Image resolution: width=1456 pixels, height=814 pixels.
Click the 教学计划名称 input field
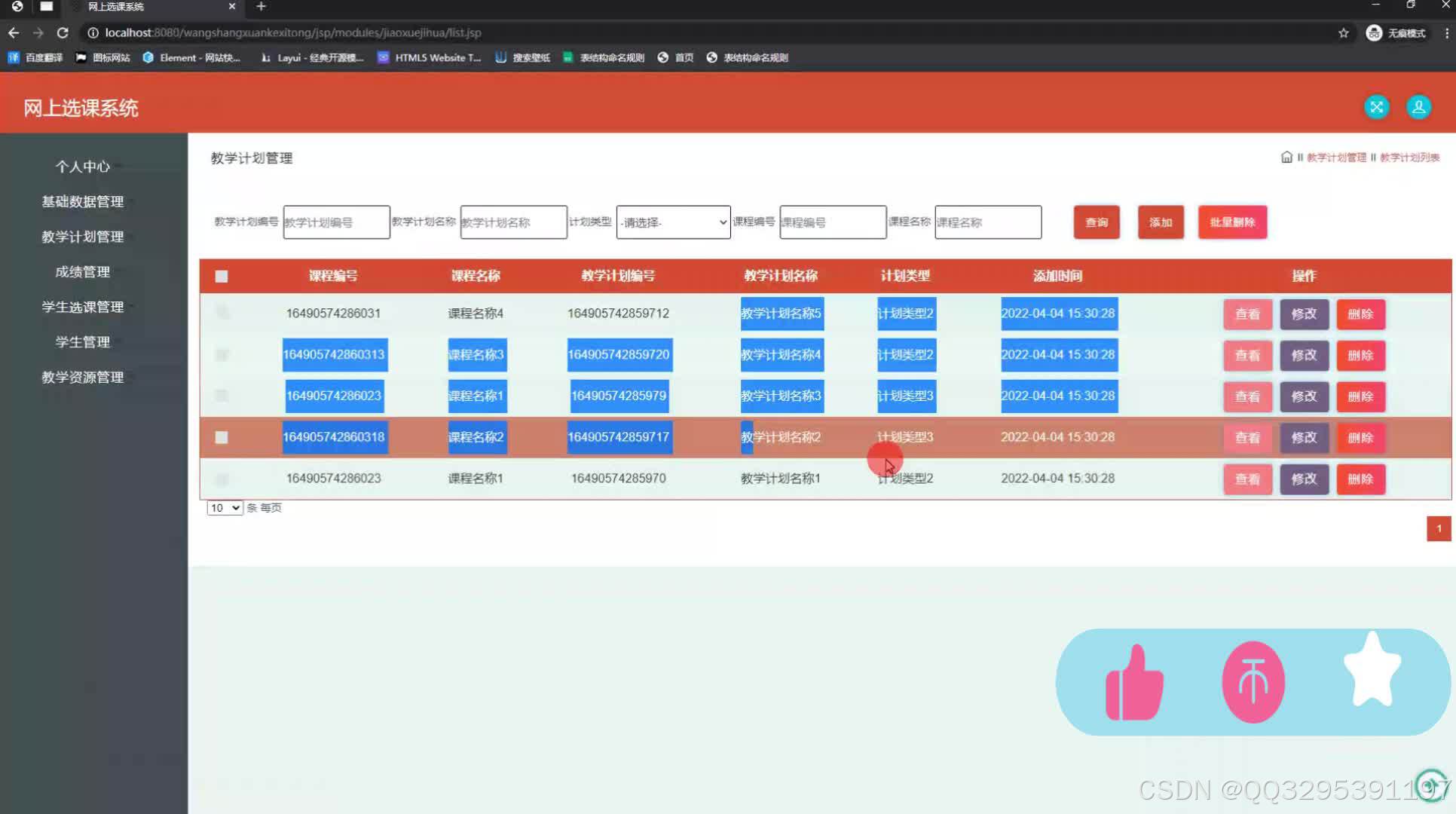point(513,222)
